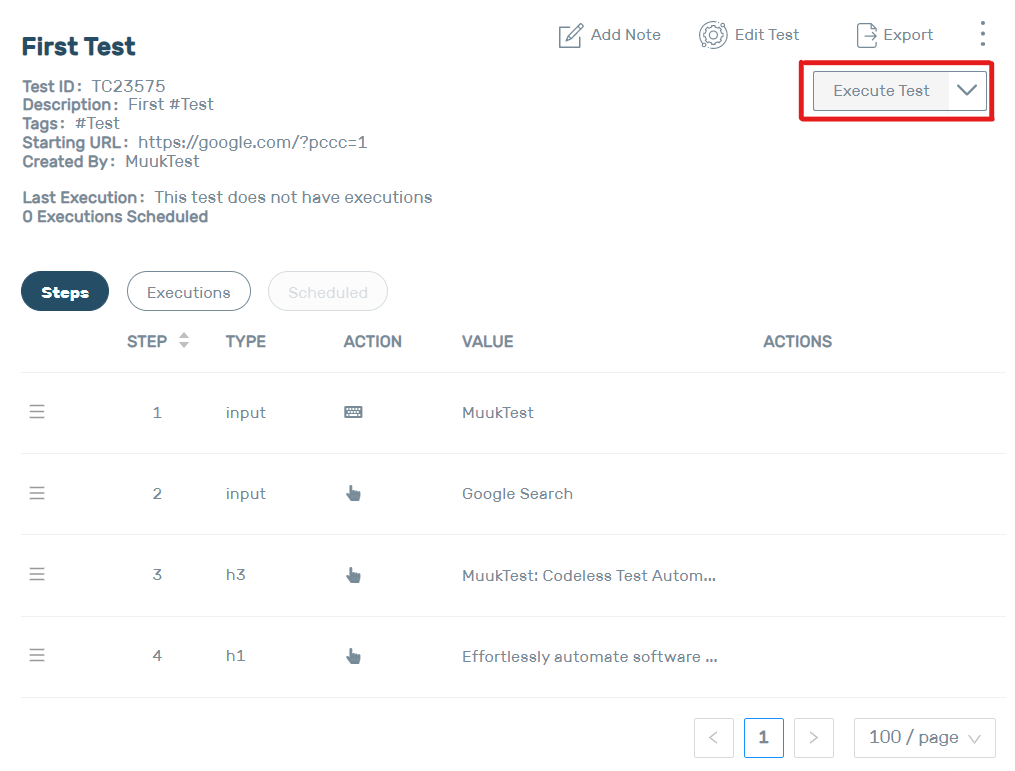Click the Add Note pencil icon
Image resolution: width=1015 pixels, height=771 pixels.
[570, 36]
